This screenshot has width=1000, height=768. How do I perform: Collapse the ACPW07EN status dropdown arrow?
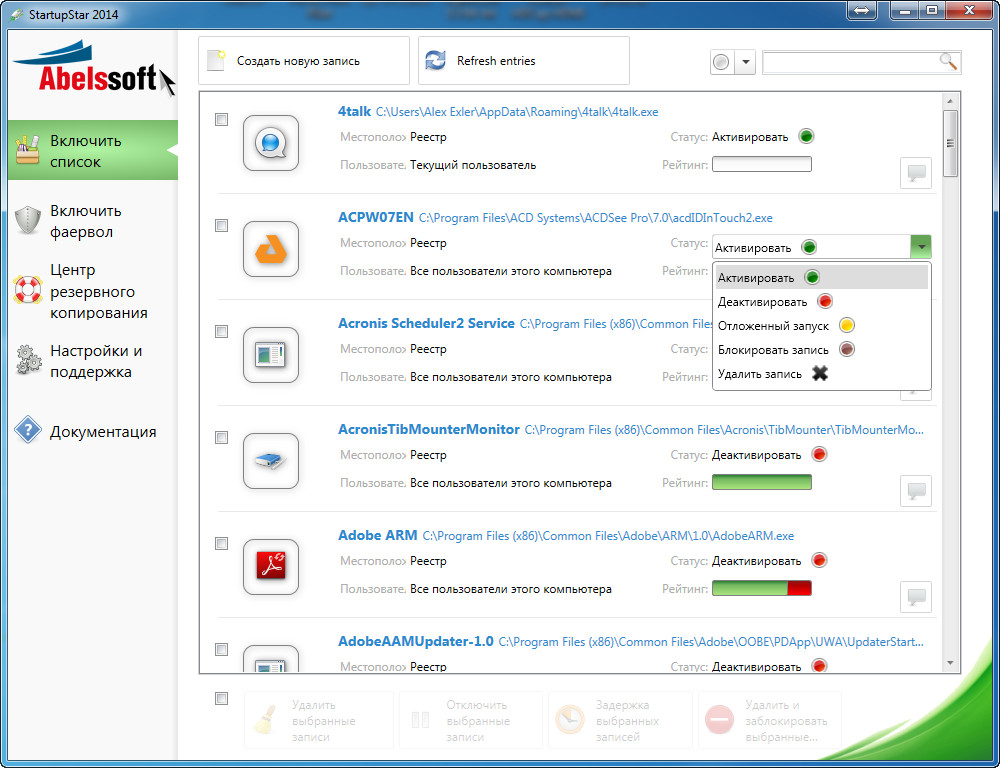click(920, 247)
